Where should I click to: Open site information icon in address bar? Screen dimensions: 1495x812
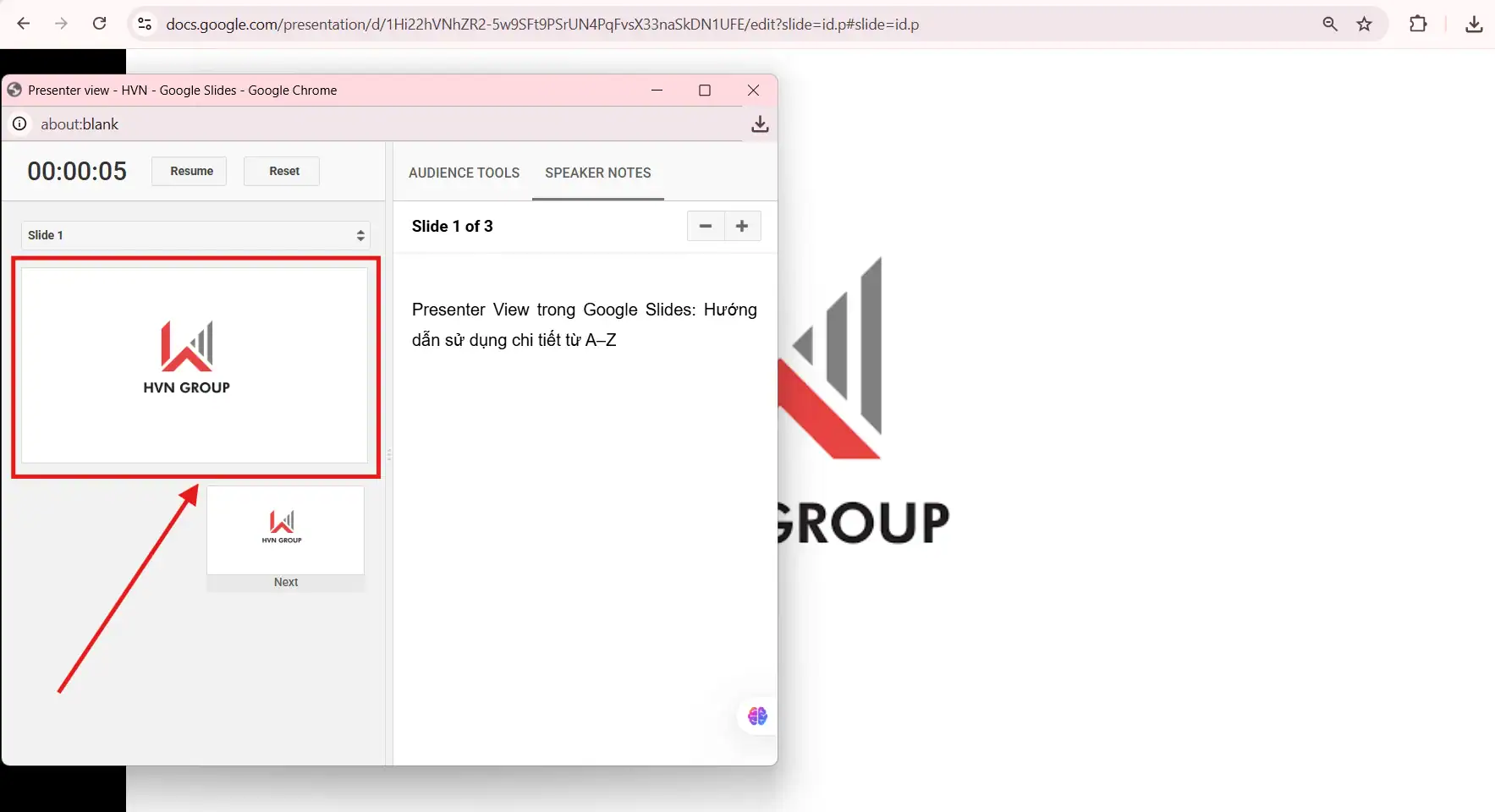145,24
